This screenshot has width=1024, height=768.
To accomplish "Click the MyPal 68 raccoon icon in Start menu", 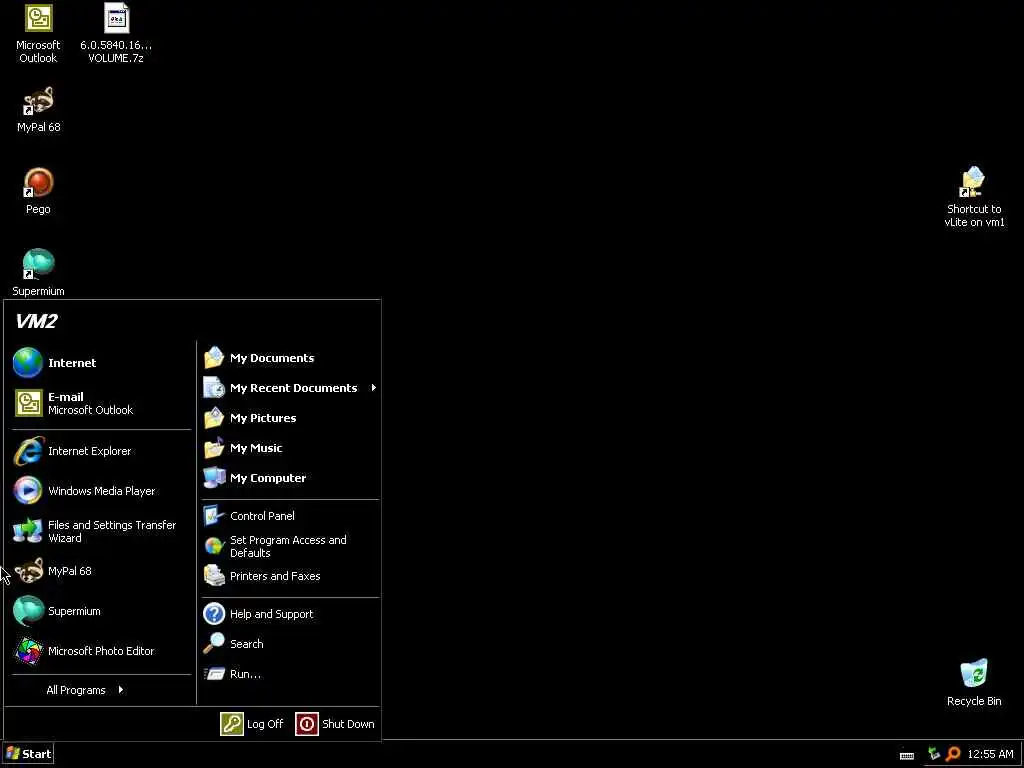I will [28, 571].
